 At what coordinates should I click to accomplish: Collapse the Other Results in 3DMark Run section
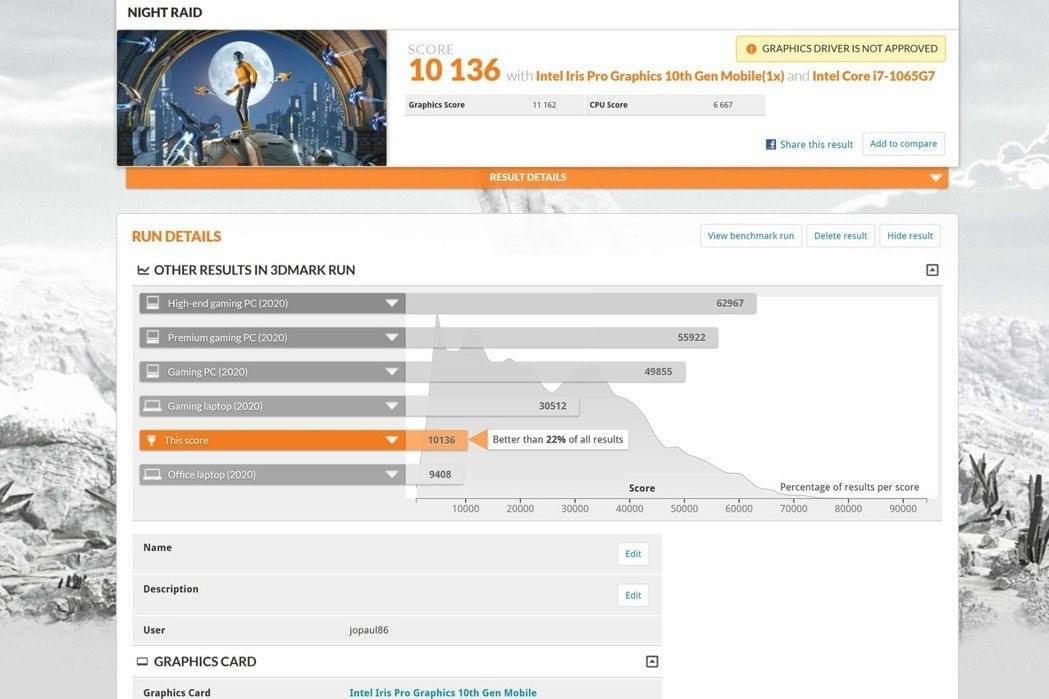(x=932, y=270)
